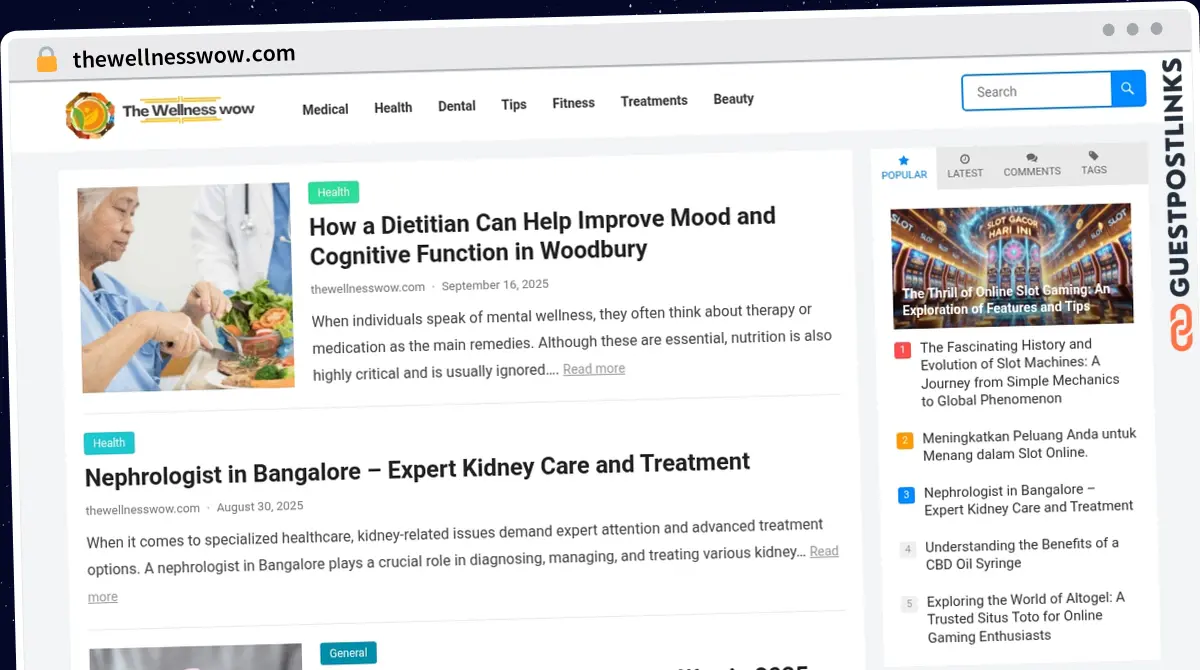Open Thrill of Online Slot Gaming title
Image resolution: width=1200 pixels, height=670 pixels.
point(1006,300)
